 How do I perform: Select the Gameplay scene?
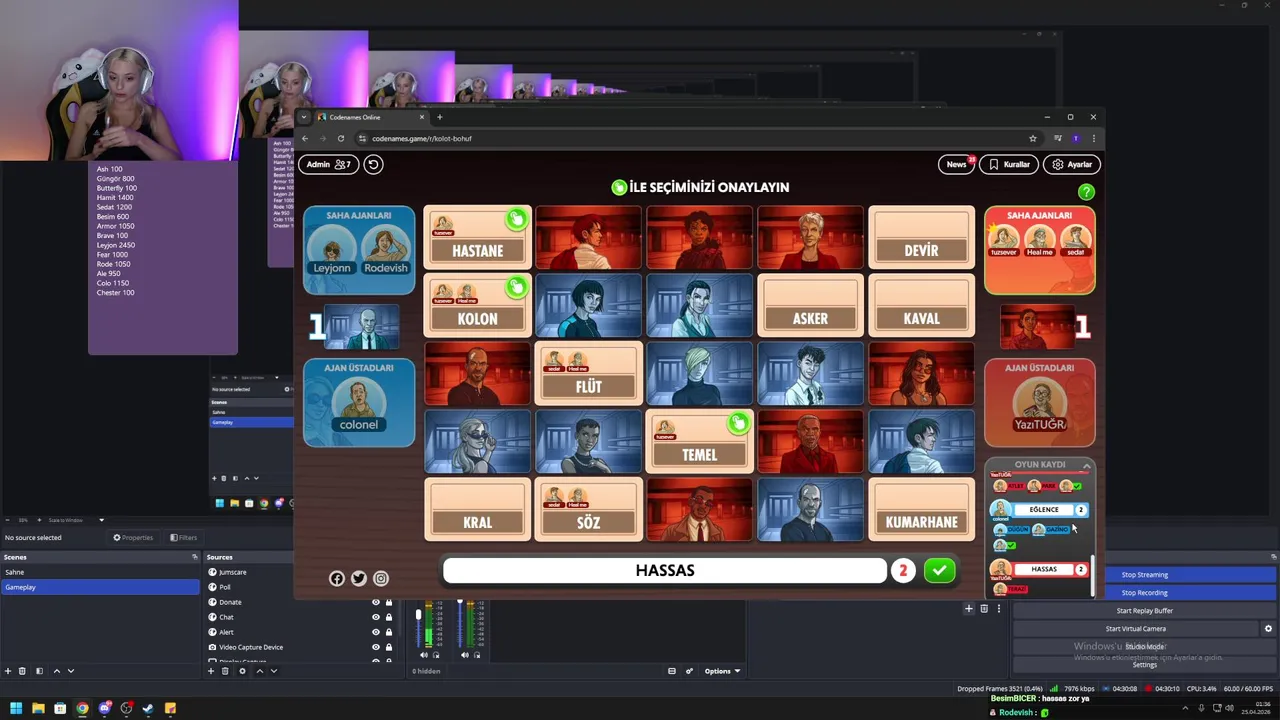(x=100, y=587)
